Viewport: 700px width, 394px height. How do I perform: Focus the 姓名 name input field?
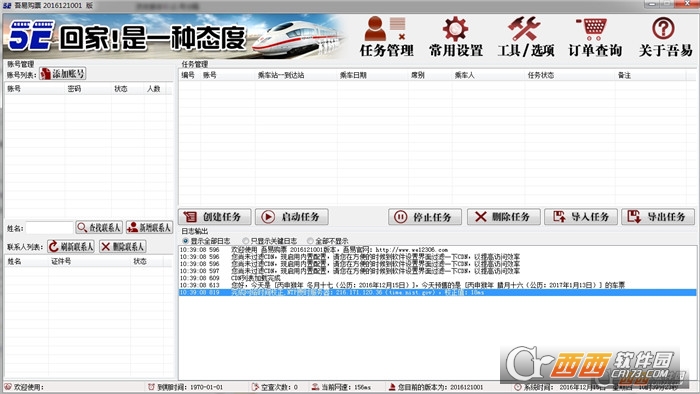click(49, 228)
